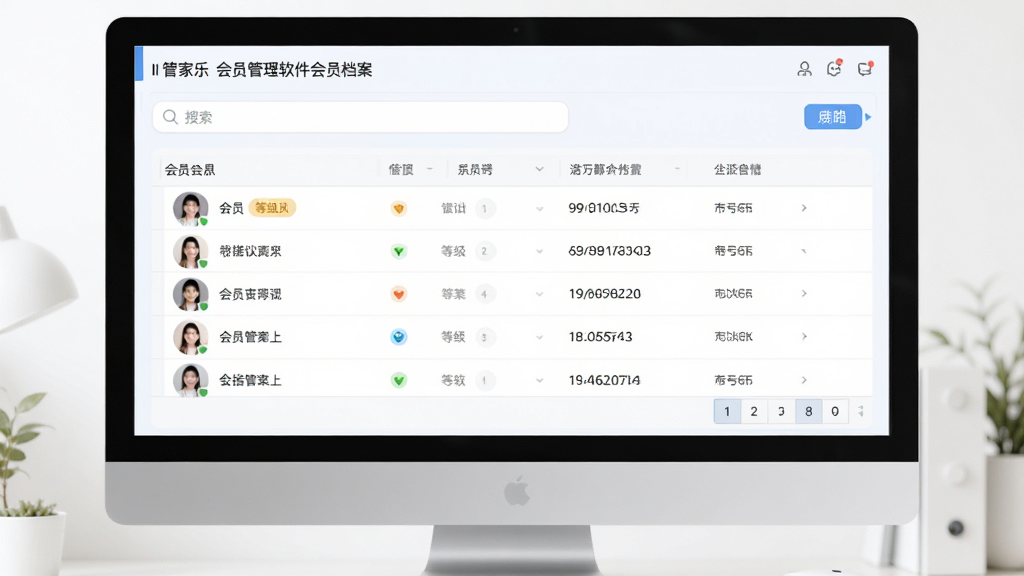Select the value 19.4620714 in the table
Image resolution: width=1024 pixels, height=576 pixels.
click(604, 380)
